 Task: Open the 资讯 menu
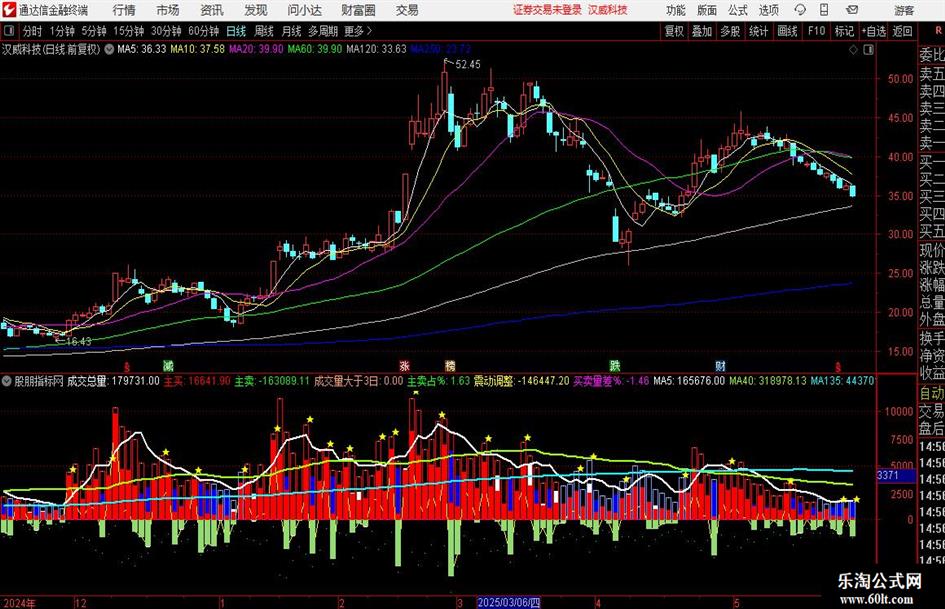(212, 10)
